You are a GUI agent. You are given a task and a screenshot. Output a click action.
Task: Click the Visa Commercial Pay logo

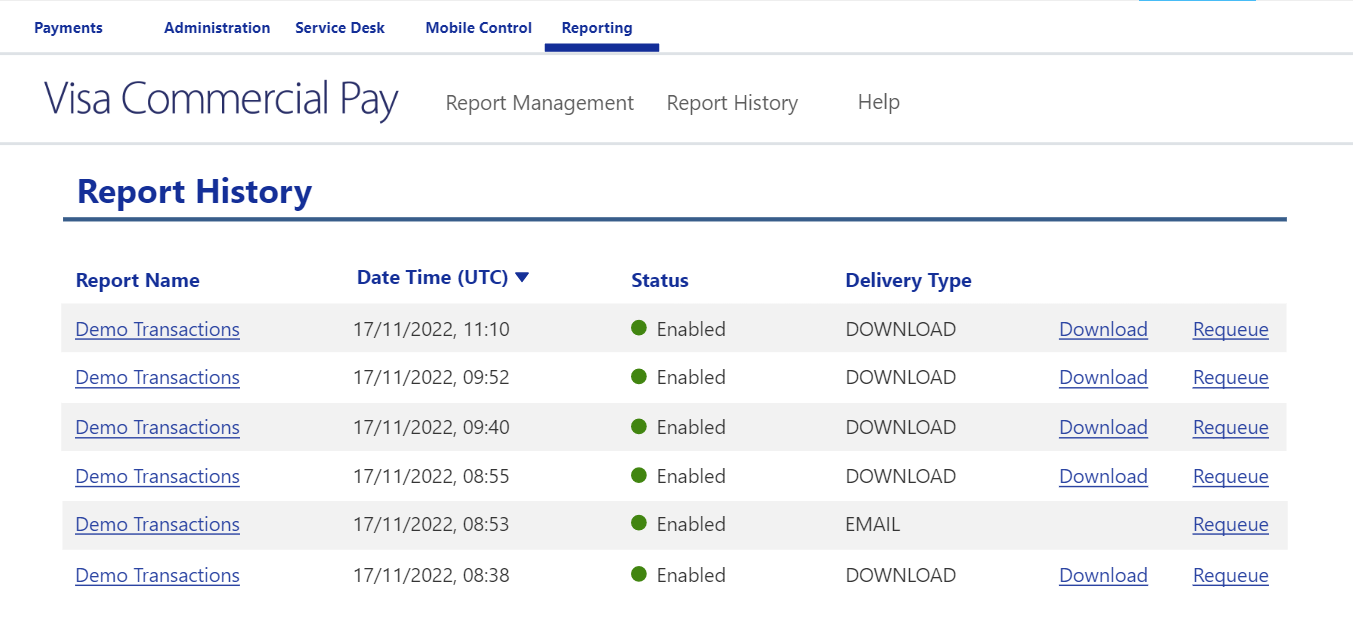click(x=221, y=100)
